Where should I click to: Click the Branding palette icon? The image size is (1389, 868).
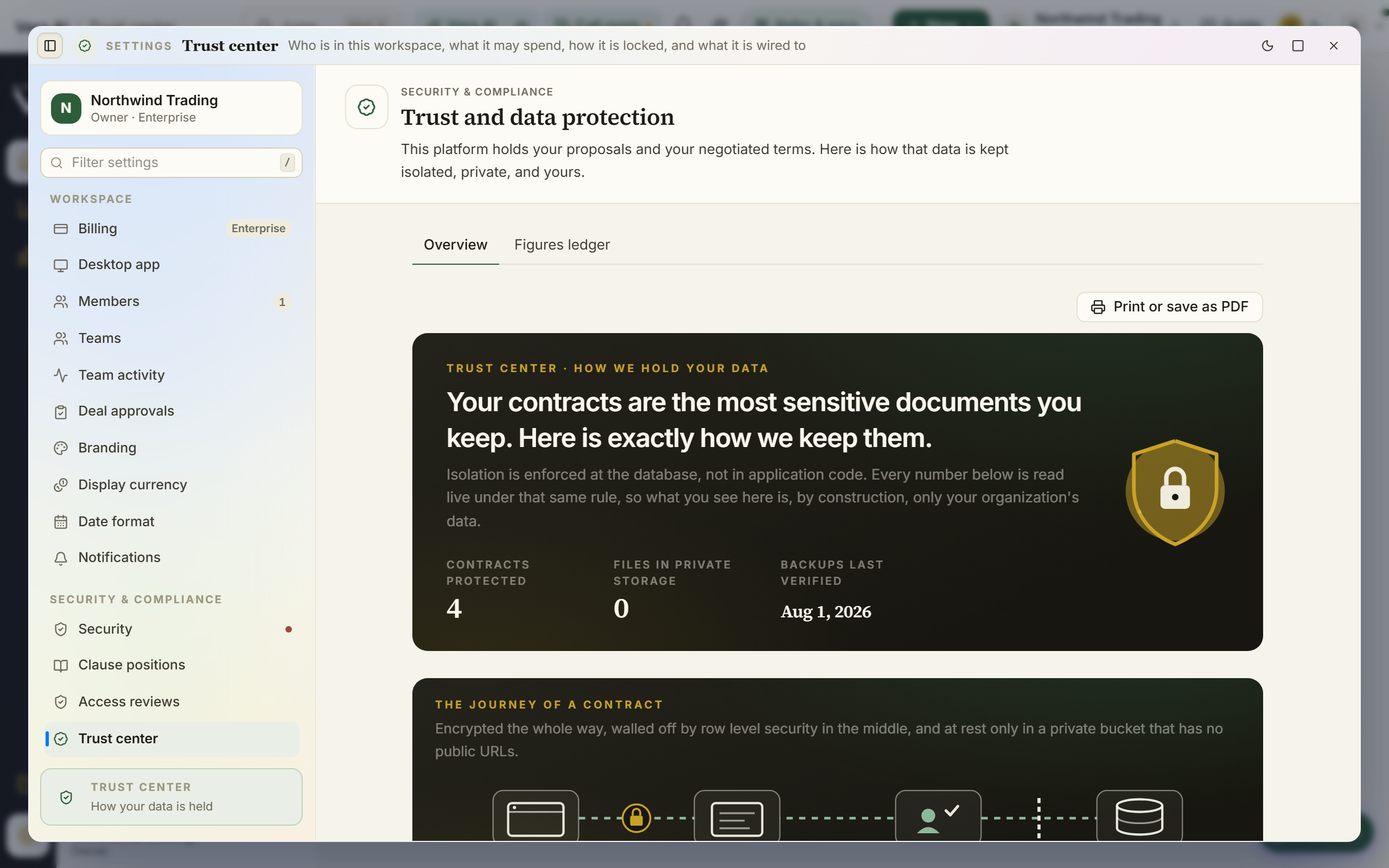click(x=61, y=448)
